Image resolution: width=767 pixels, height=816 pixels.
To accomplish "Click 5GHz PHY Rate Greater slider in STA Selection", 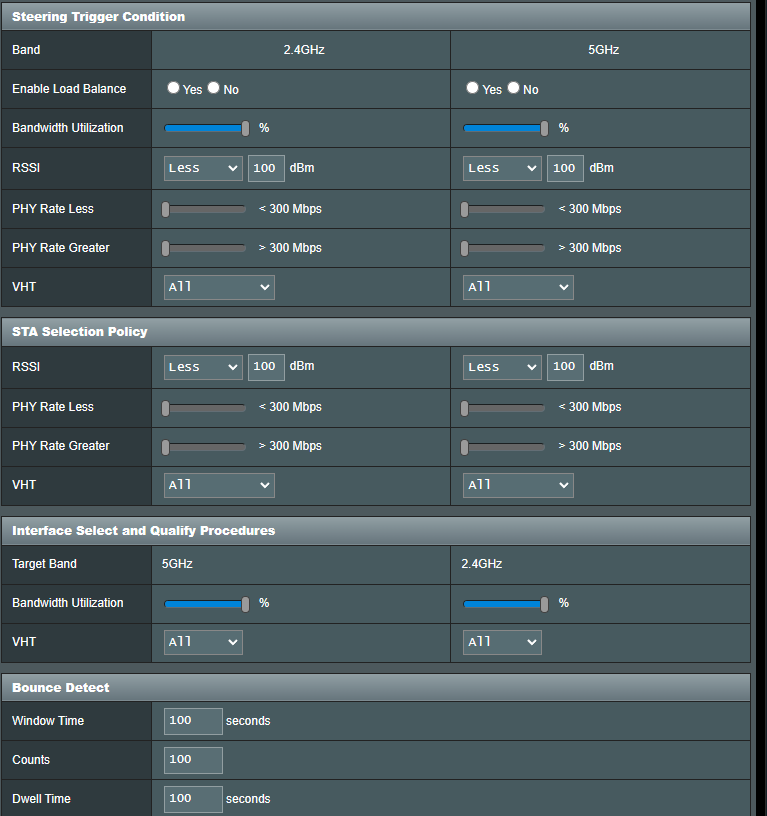I will [x=503, y=447].
